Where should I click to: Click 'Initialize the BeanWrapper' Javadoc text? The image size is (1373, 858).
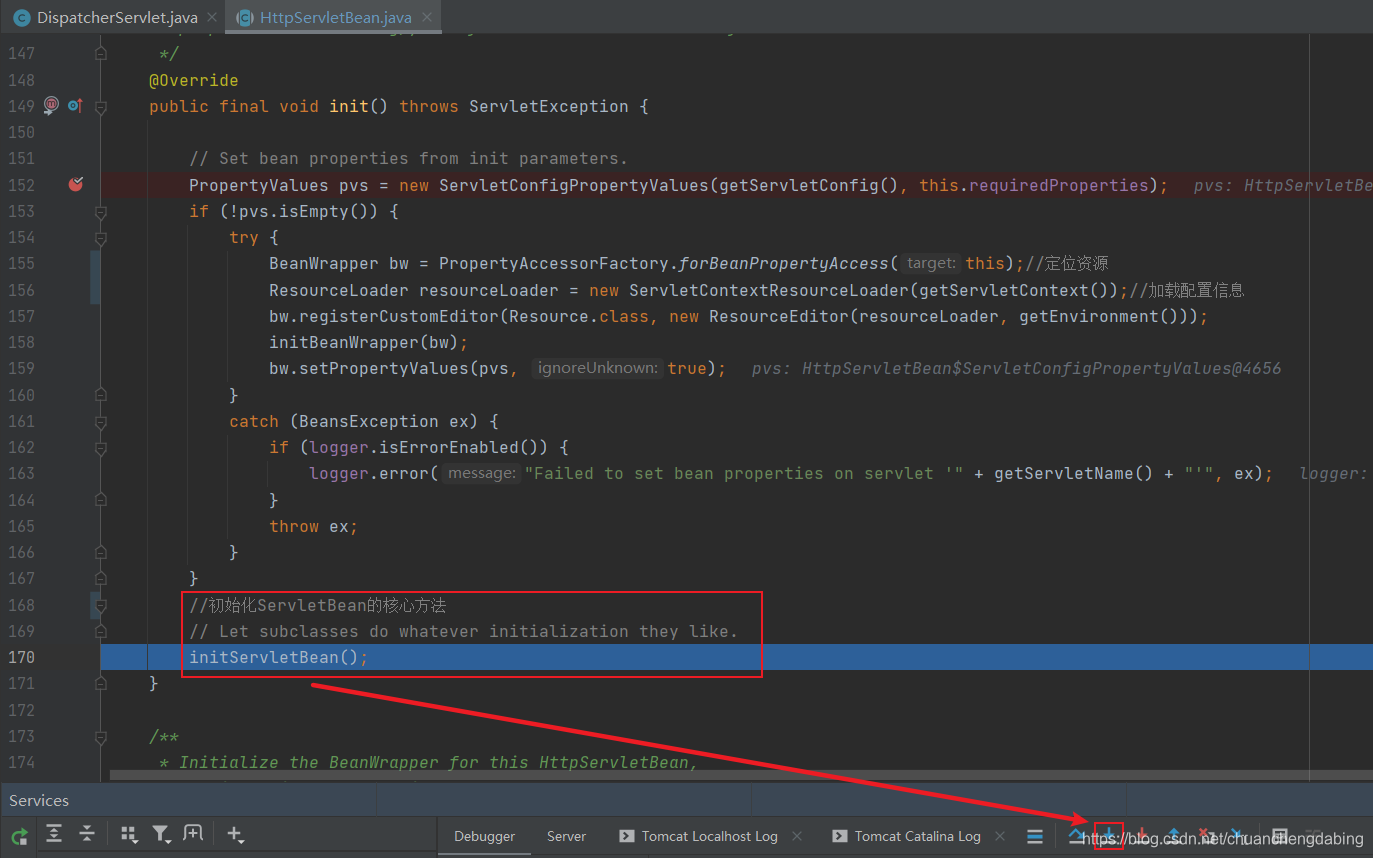pos(437,762)
